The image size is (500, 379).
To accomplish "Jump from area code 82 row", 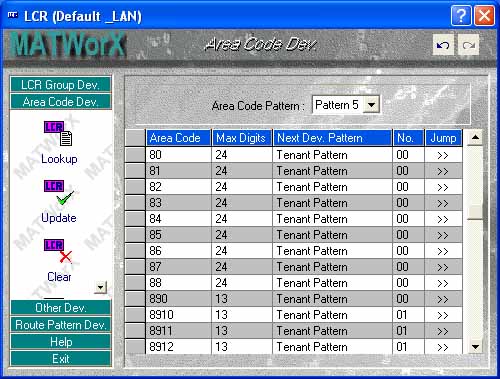I will [x=443, y=187].
